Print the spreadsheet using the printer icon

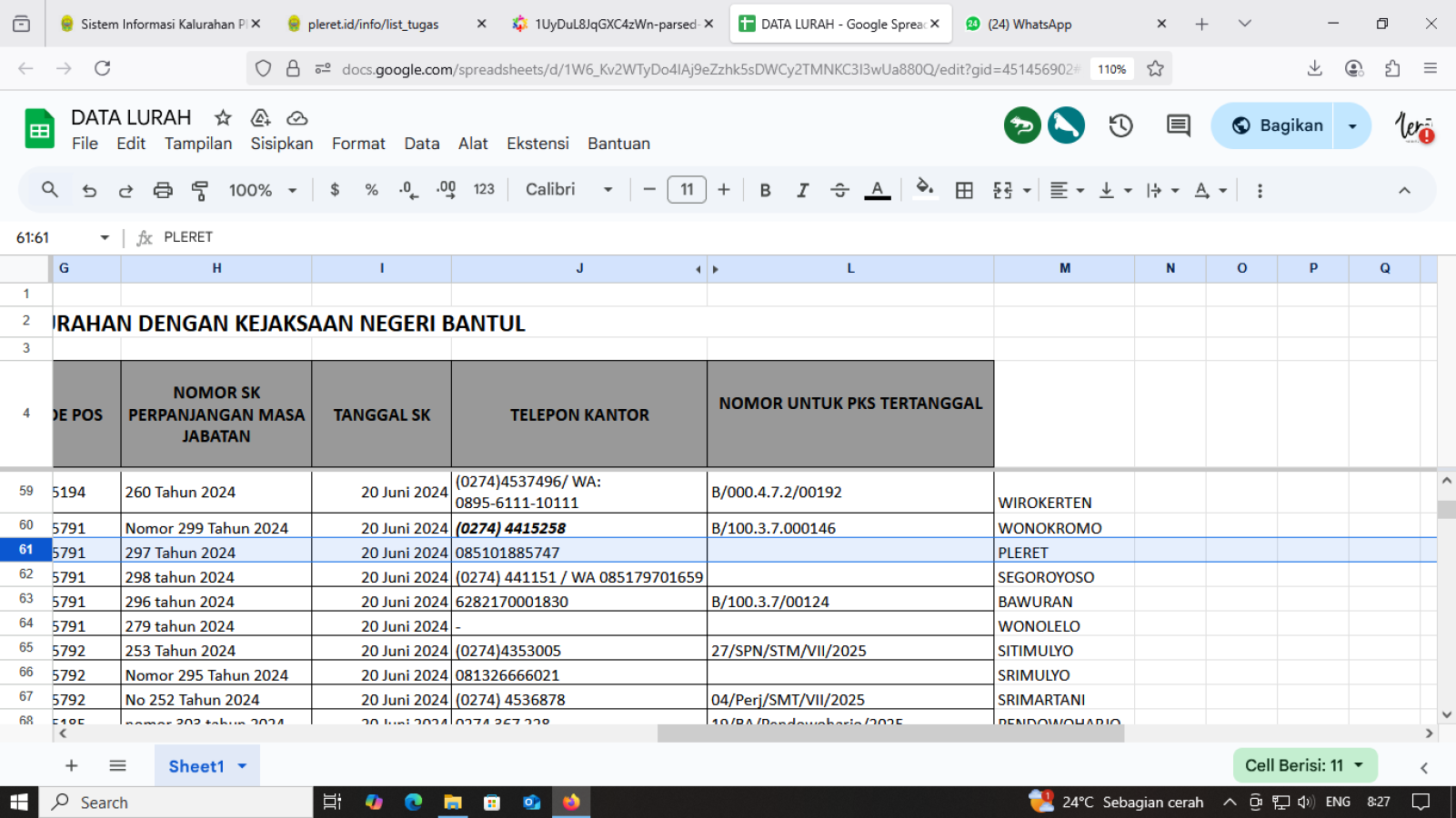(163, 190)
